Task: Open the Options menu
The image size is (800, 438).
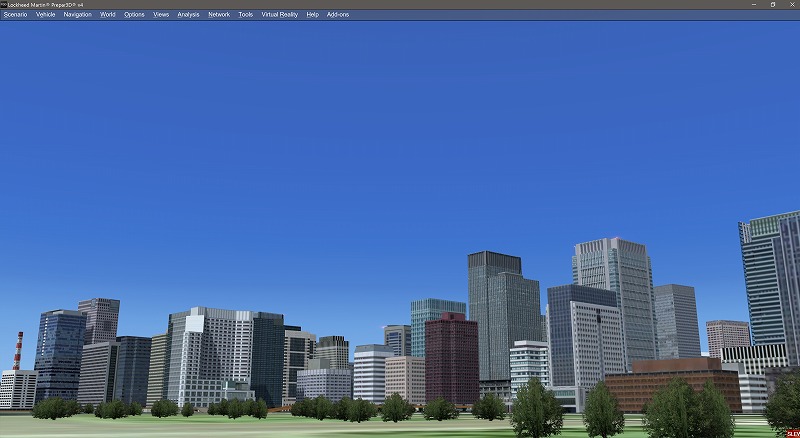Action: (134, 15)
